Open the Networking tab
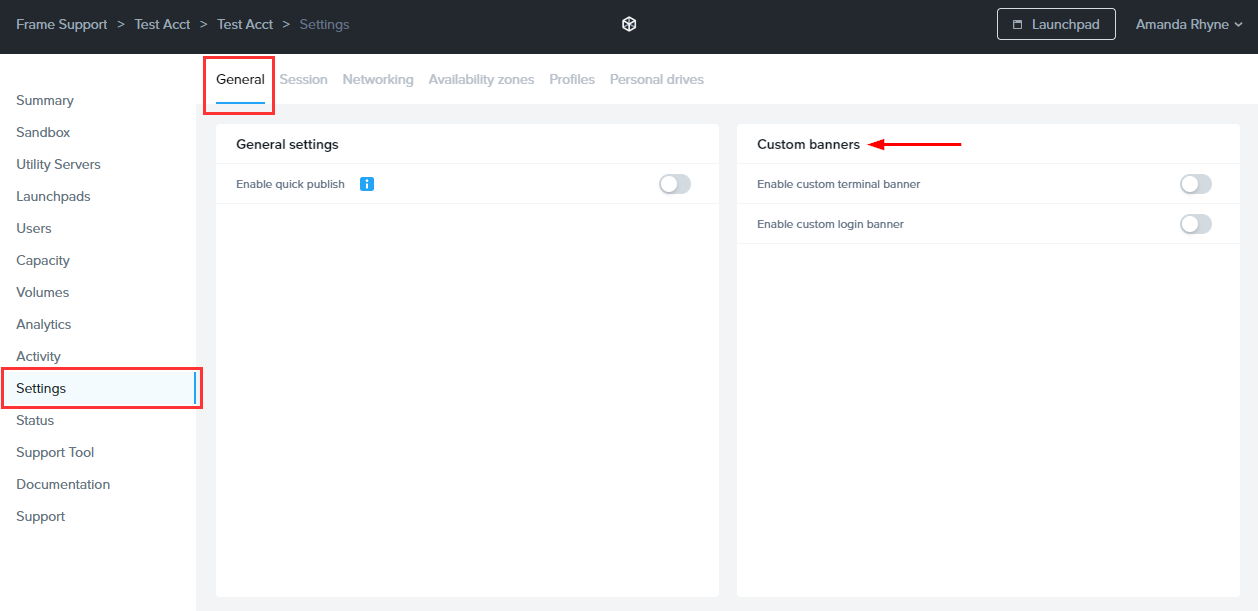Viewport: 1258px width, 611px height. click(x=377, y=79)
